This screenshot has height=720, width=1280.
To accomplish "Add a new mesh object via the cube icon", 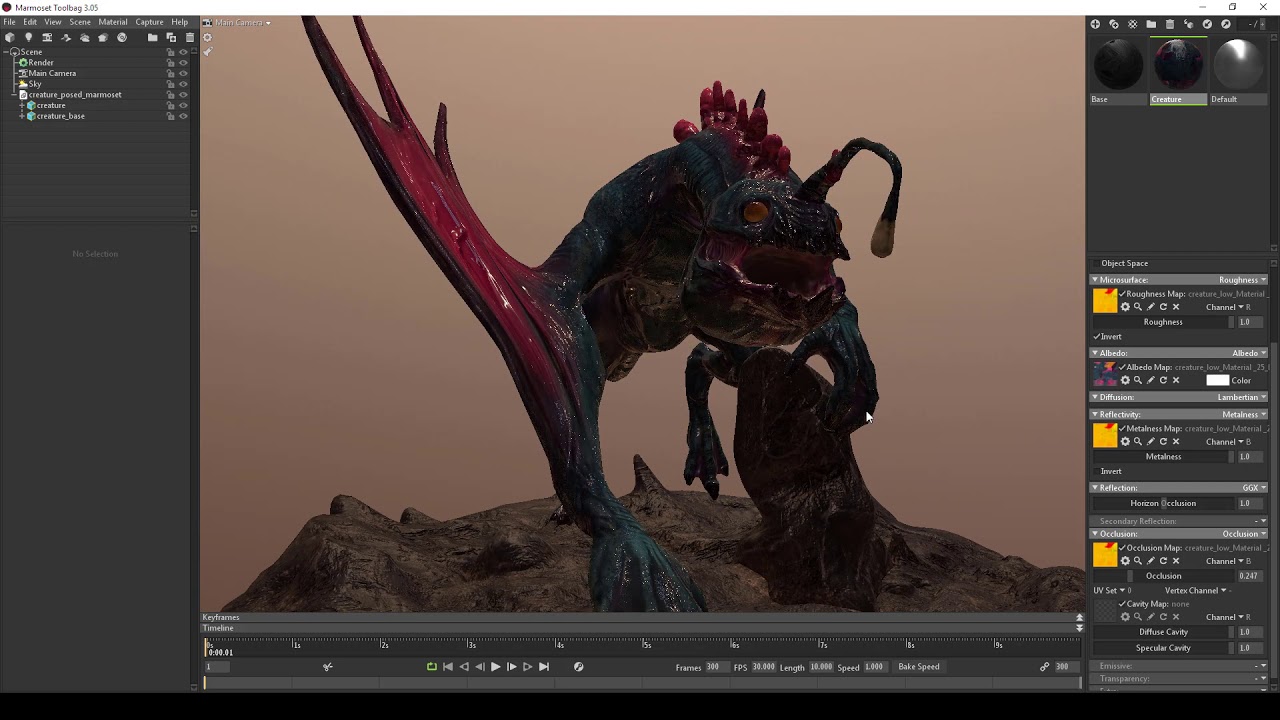I will (10, 37).
